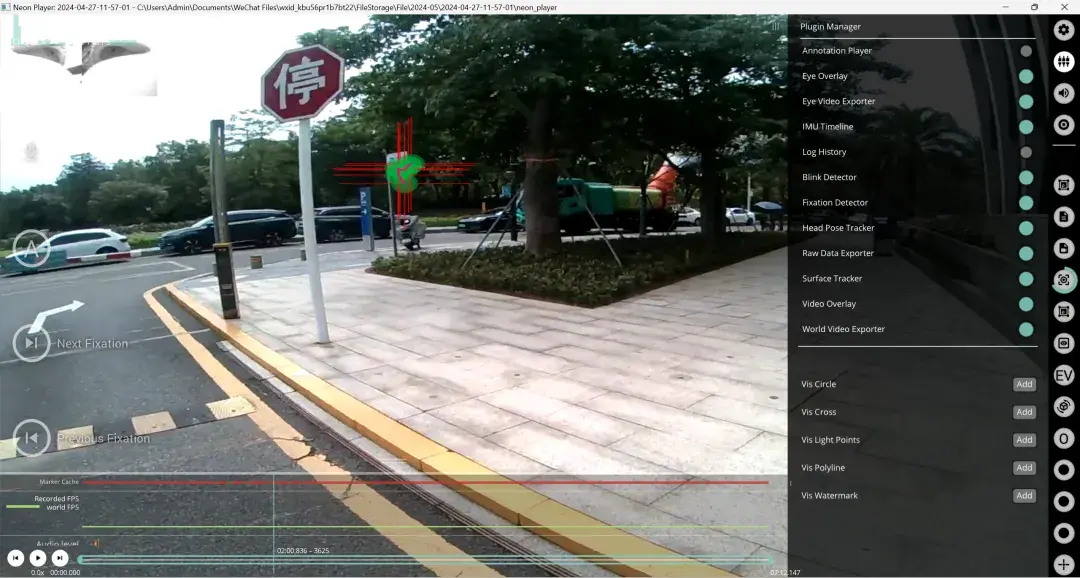Open General Settings gear icon in sidebar
This screenshot has width=1080, height=578.
click(x=1064, y=30)
